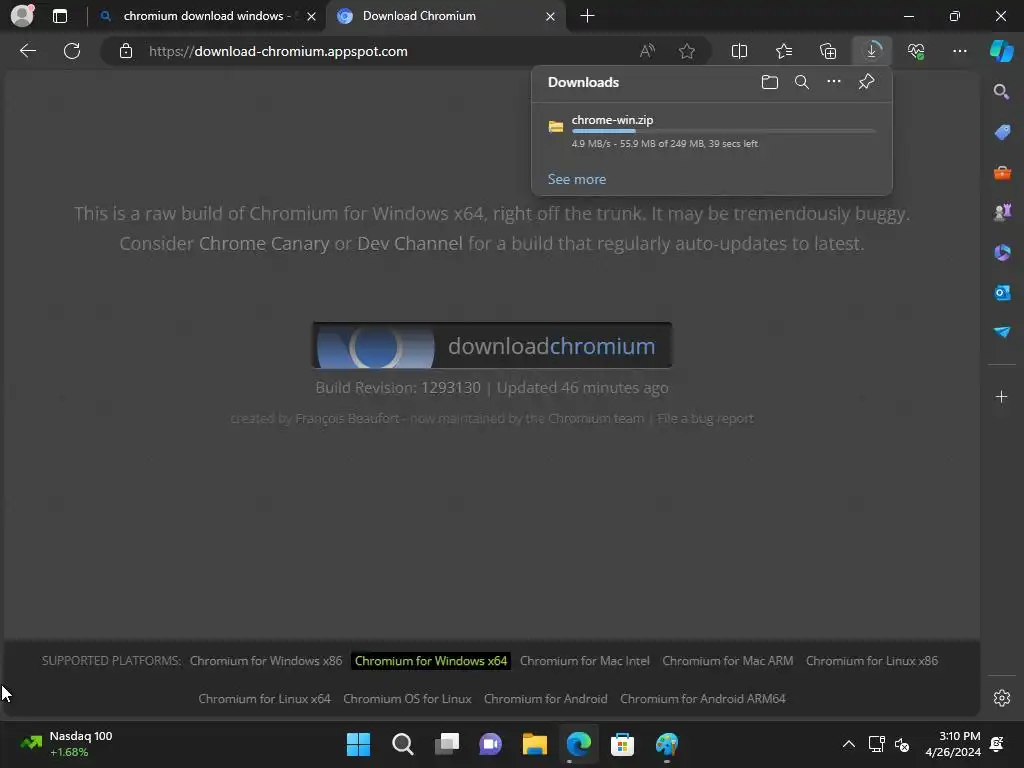This screenshot has height=768, width=1024.
Task: Open Microsoft Store from taskbar
Action: 622,744
